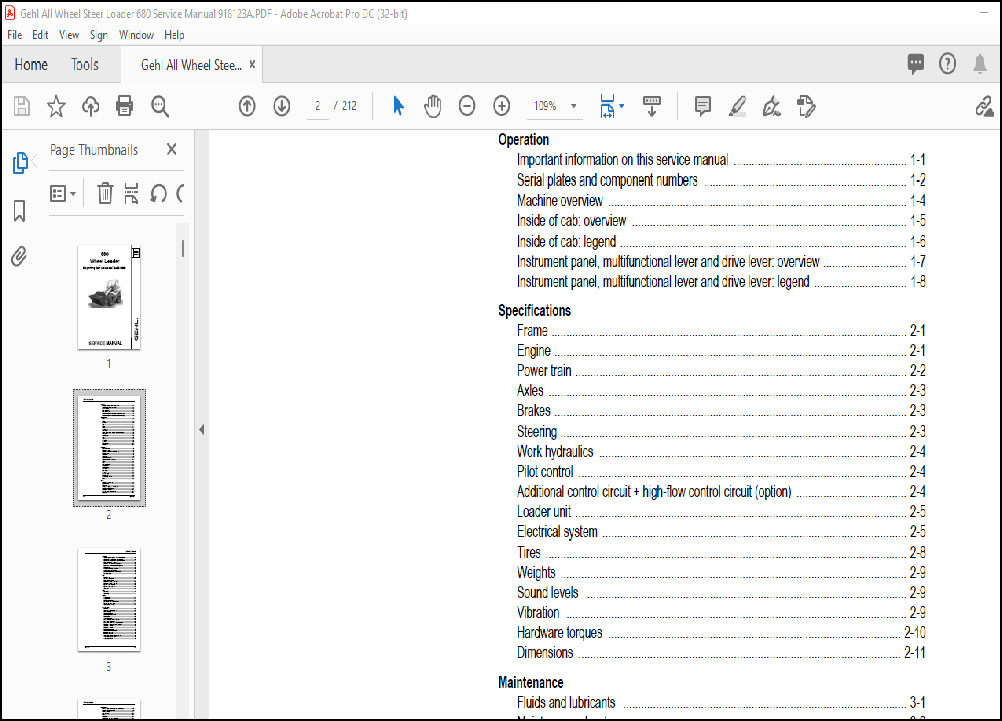
Task: Select page 3 thumbnail
Action: click(x=109, y=600)
